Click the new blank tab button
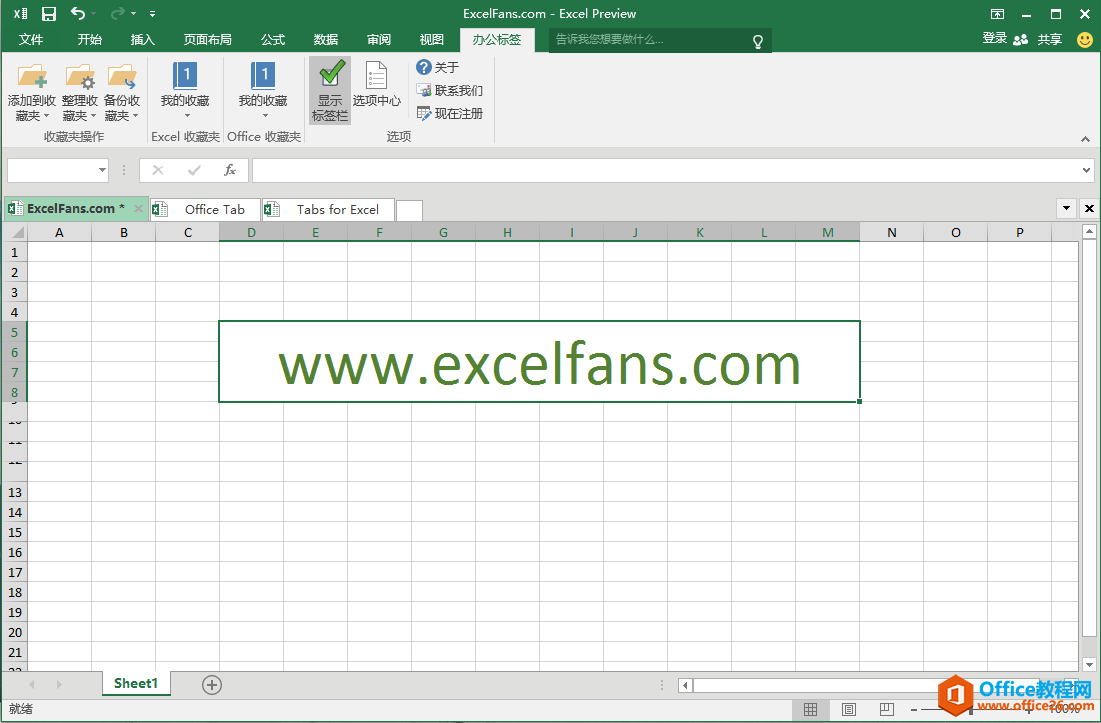This screenshot has width=1101, height=723. tap(409, 210)
